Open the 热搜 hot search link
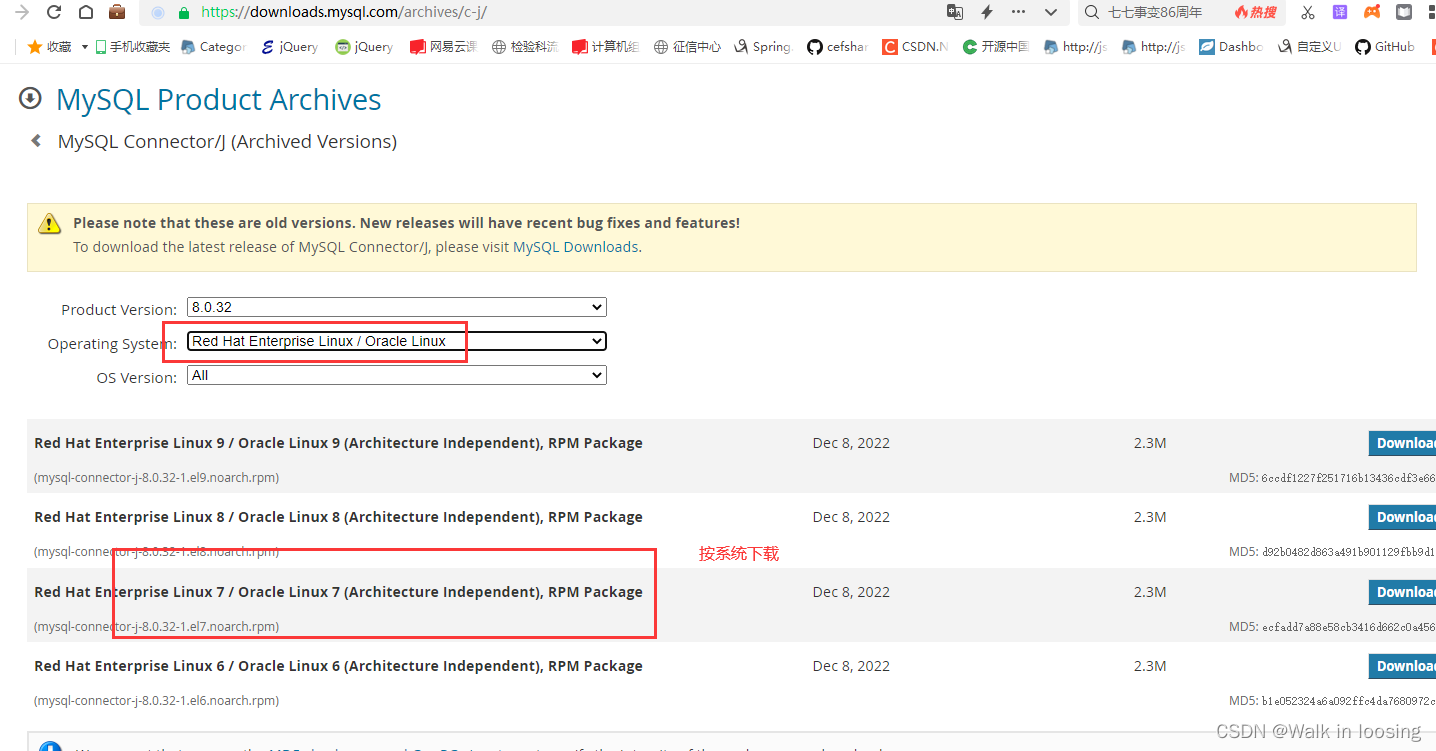This screenshot has height=751, width=1436. click(x=1256, y=13)
